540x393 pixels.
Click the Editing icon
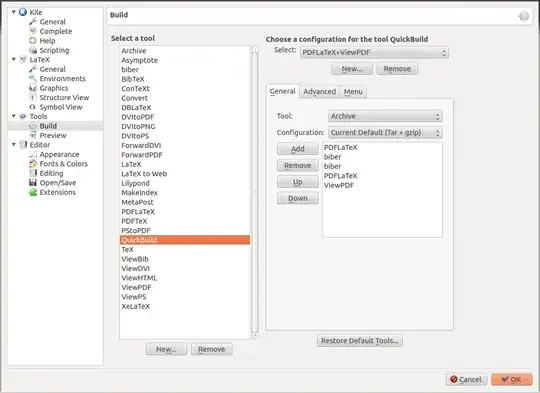[x=33, y=173]
